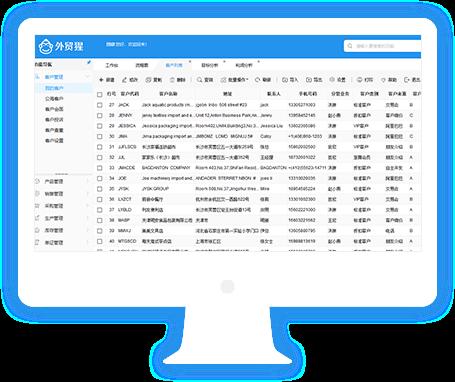This screenshot has height=382, width=455.
Task: Open the 目标分析 tab
Action: pyautogui.click(x=210, y=65)
